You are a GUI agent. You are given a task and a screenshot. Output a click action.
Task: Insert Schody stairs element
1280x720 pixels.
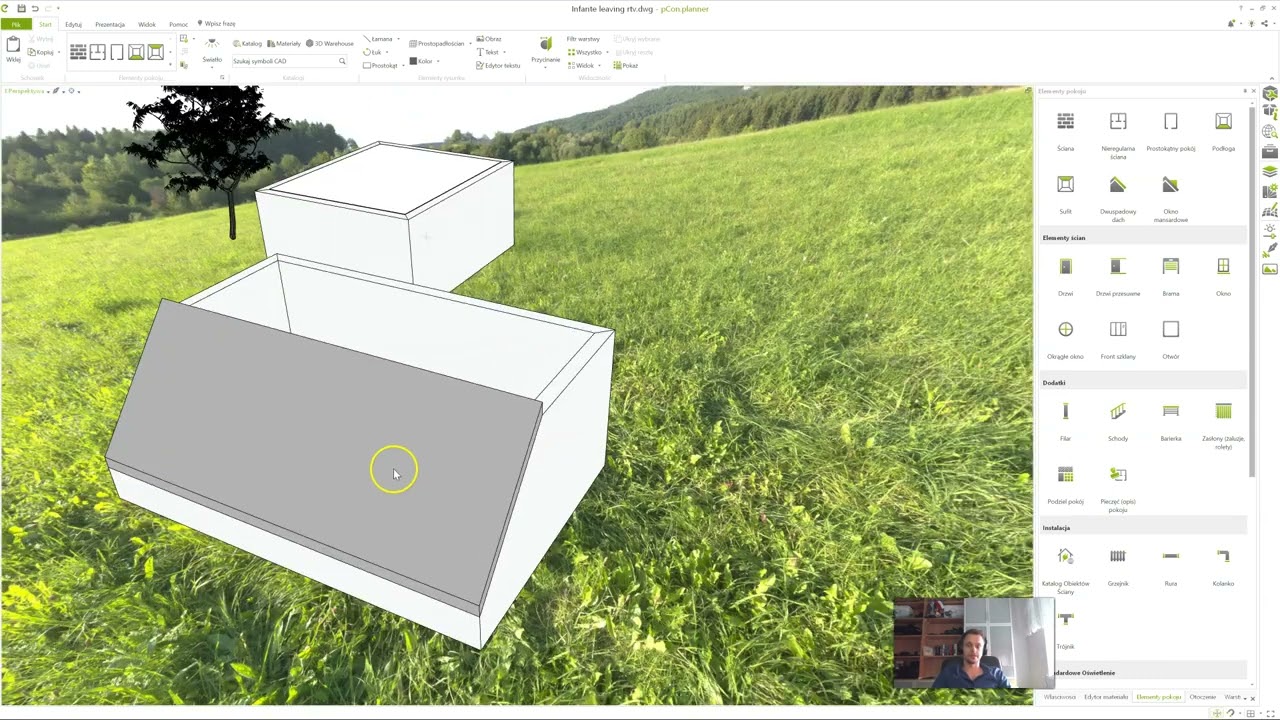click(x=1118, y=420)
